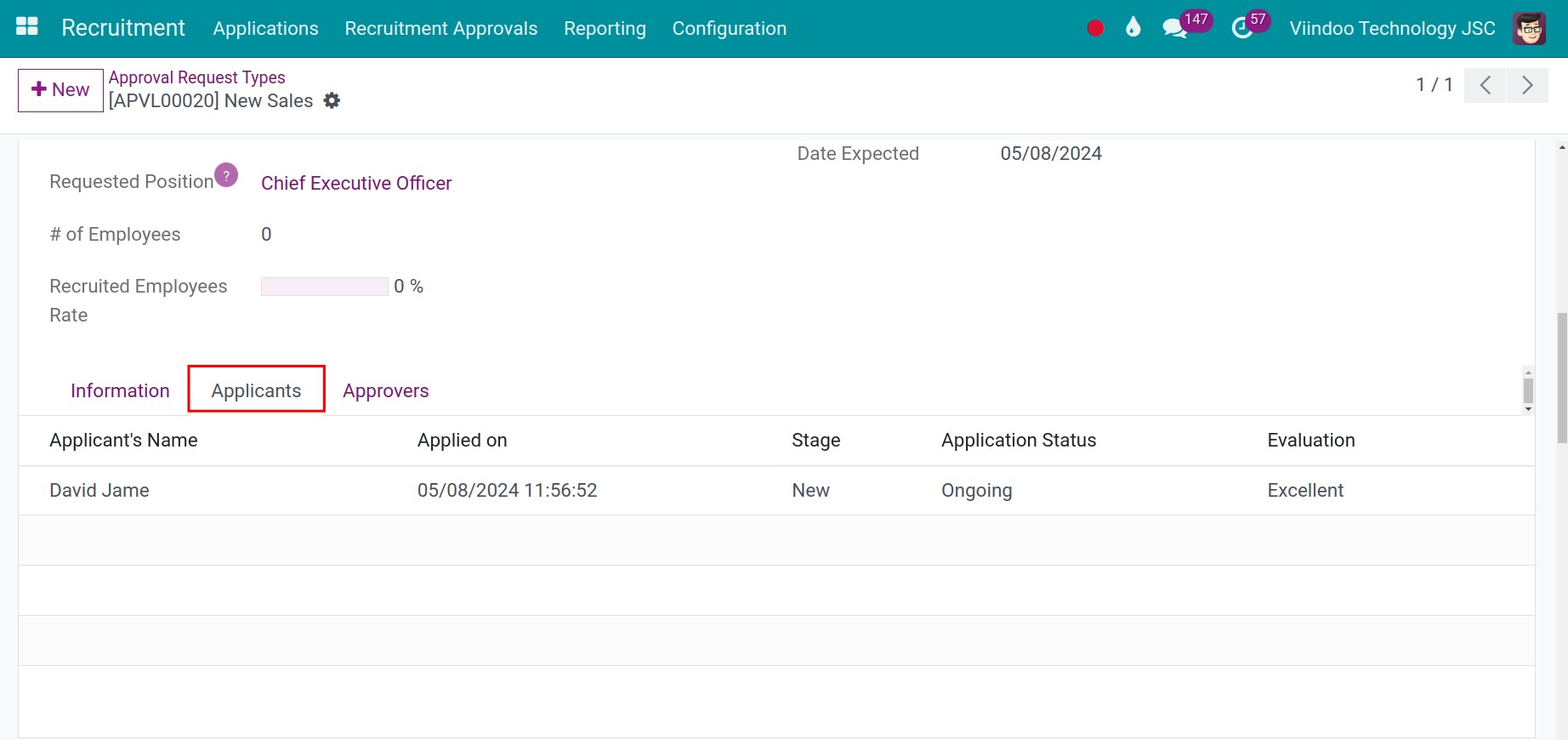
Task: Click the Recruited Employees Rate progress bar
Action: pos(324,287)
